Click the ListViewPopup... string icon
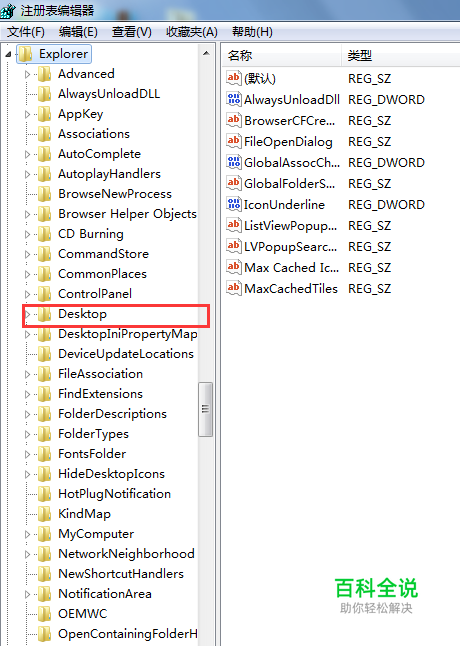Screen dimensions: 460x646 point(234,225)
